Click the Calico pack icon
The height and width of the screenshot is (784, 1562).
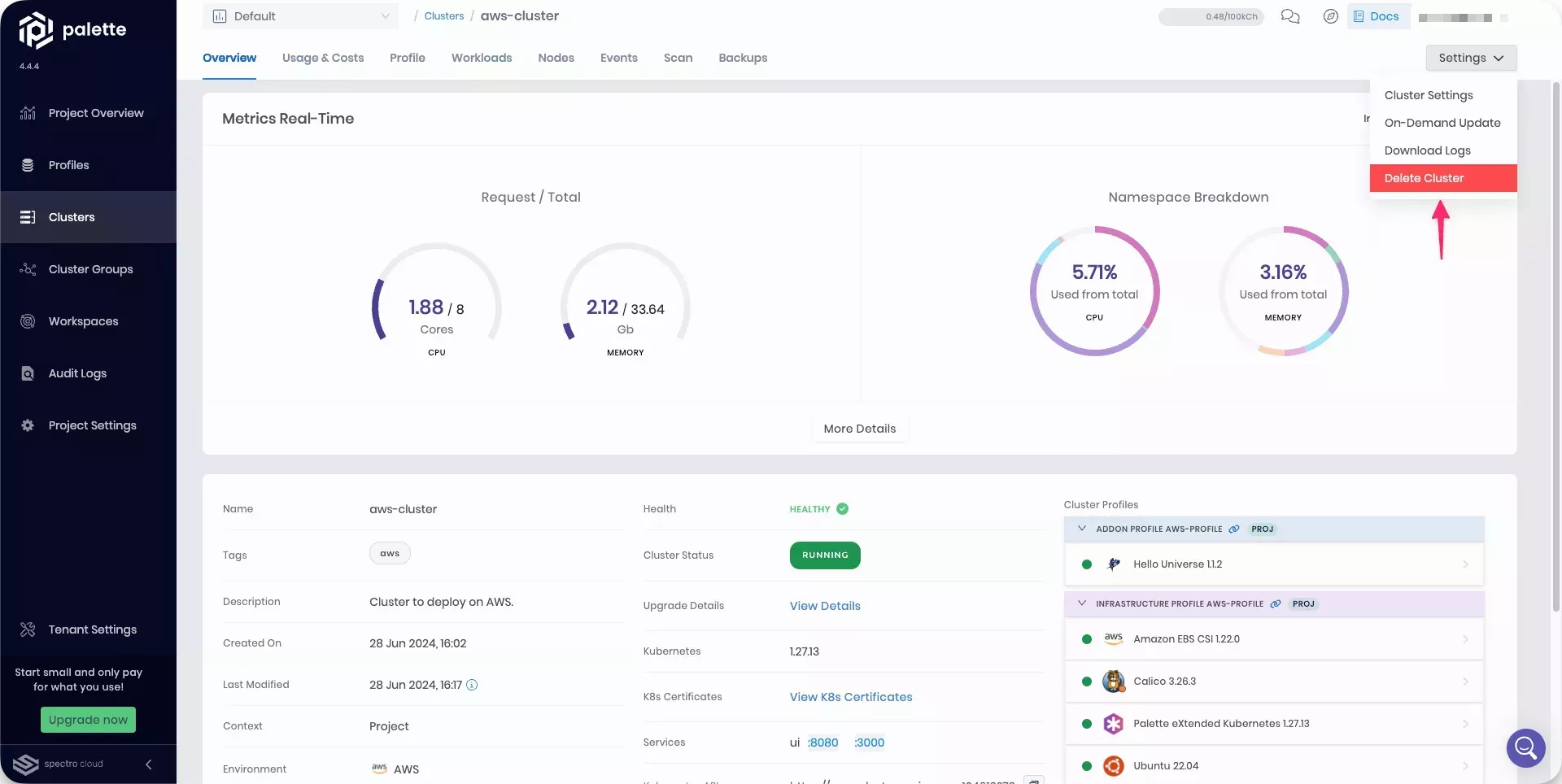tap(1114, 682)
